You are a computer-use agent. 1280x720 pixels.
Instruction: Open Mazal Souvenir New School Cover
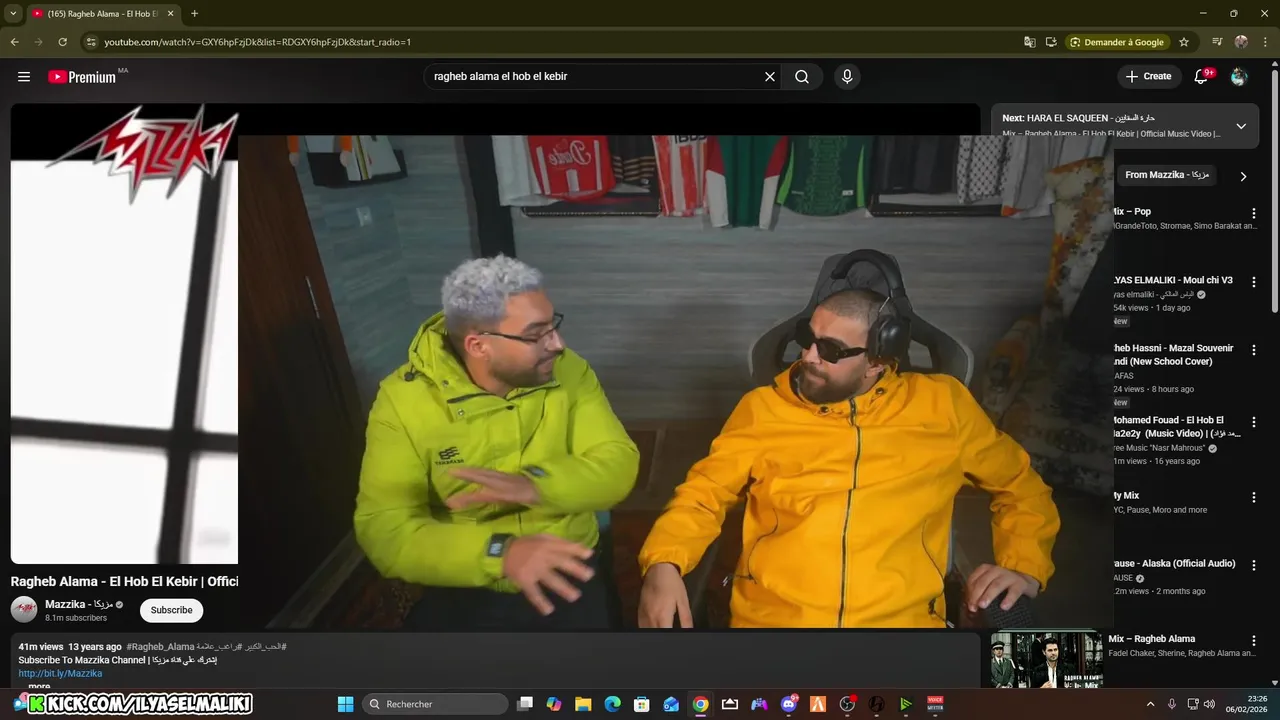pos(1173,355)
